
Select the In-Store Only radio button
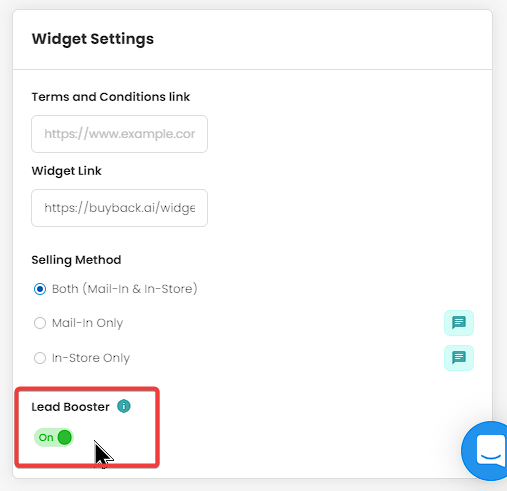pos(40,358)
